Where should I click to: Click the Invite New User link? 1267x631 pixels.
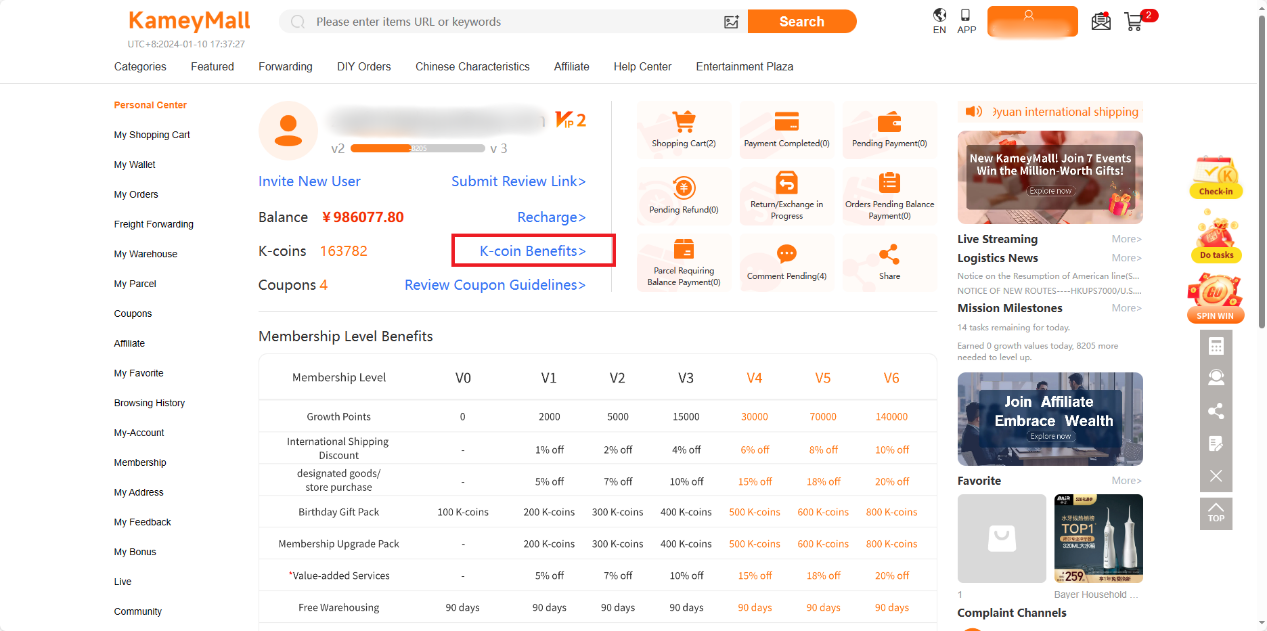(309, 181)
